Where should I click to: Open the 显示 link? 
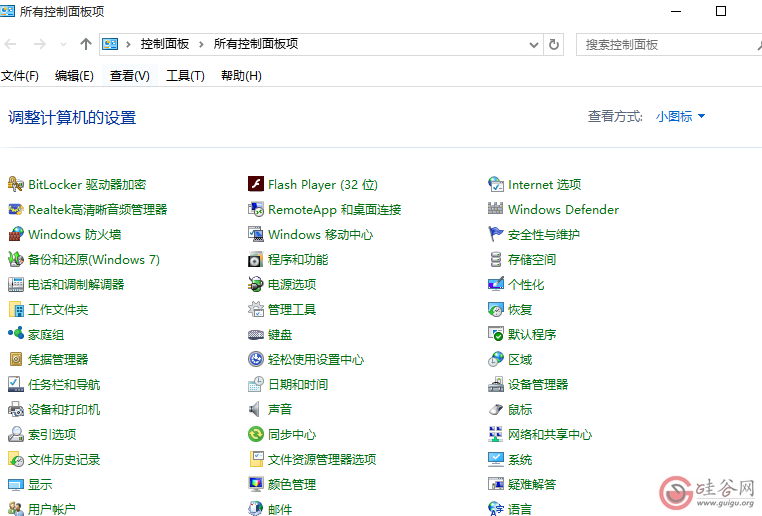tap(40, 484)
